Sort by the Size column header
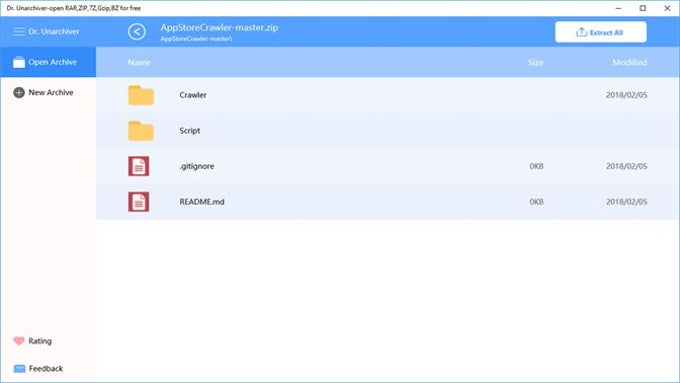 (536, 62)
